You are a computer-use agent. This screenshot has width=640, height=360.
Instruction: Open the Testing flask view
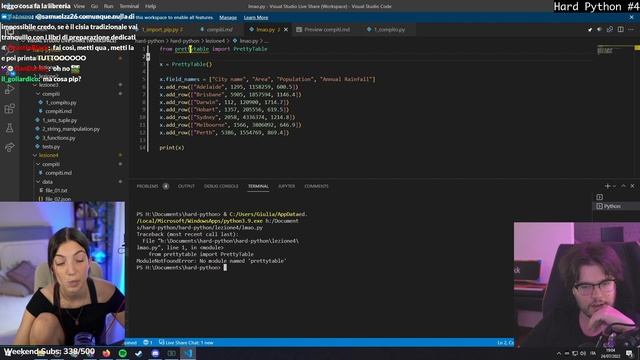(9, 128)
